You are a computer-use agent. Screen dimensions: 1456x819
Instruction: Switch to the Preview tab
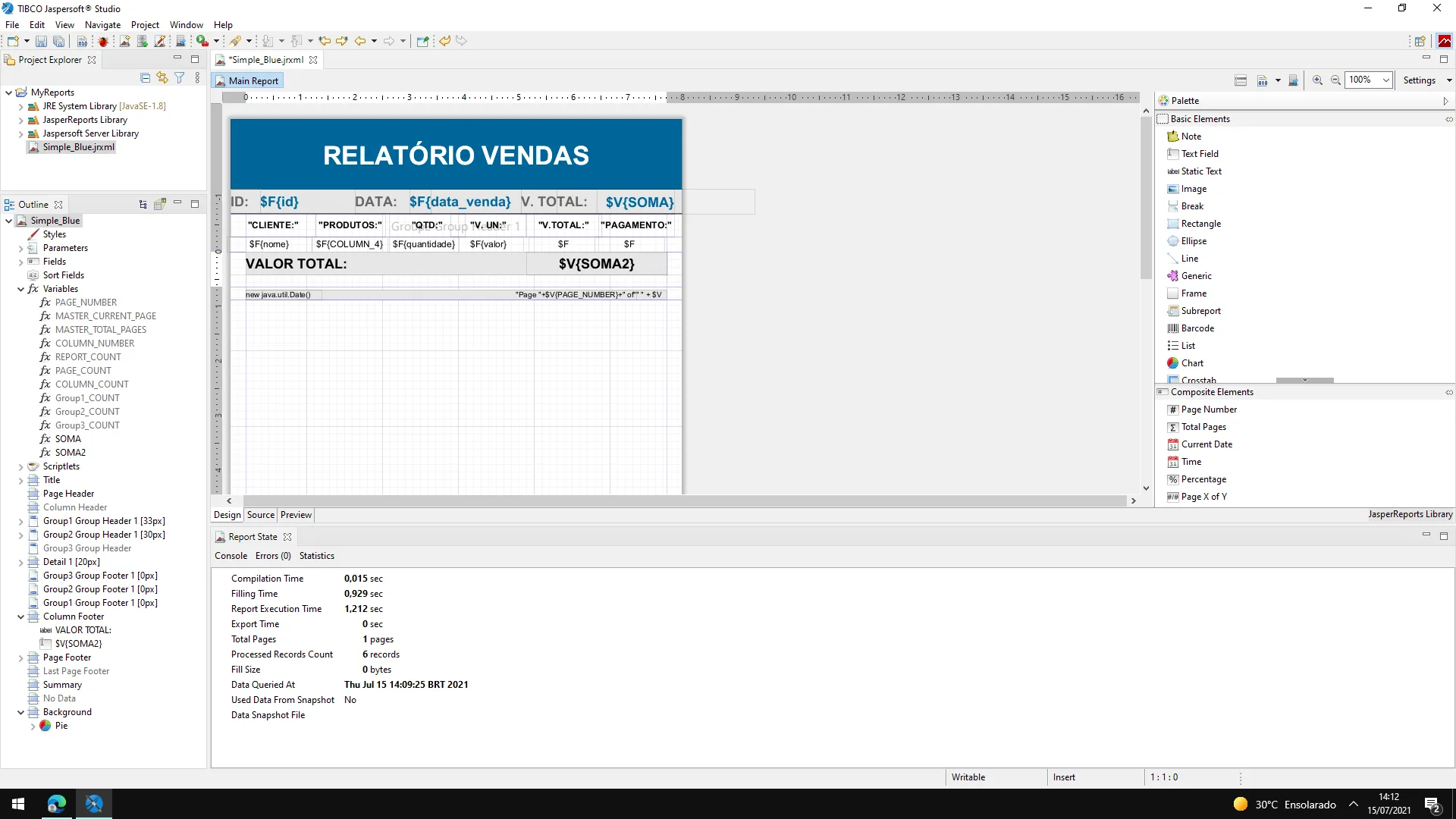(x=296, y=515)
